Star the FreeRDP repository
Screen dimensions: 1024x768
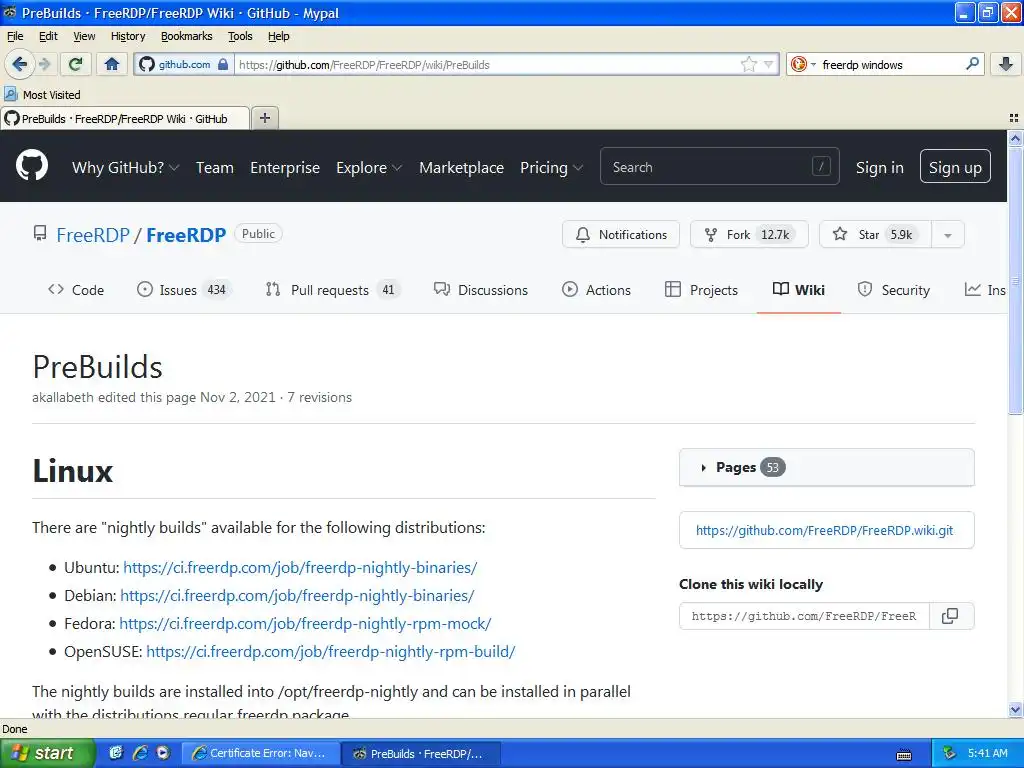point(874,234)
